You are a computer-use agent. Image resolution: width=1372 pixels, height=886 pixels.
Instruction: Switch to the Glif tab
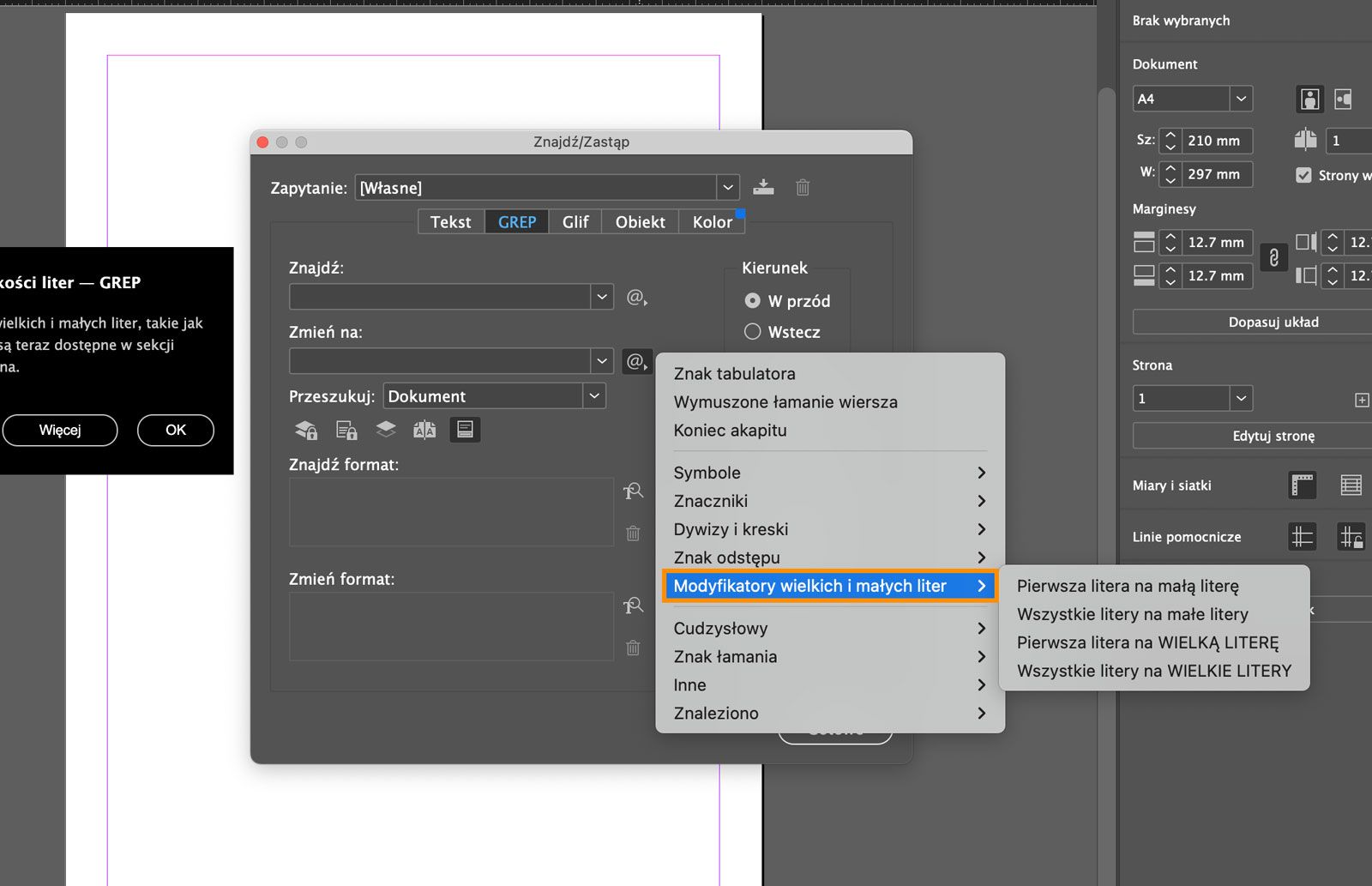tap(575, 222)
